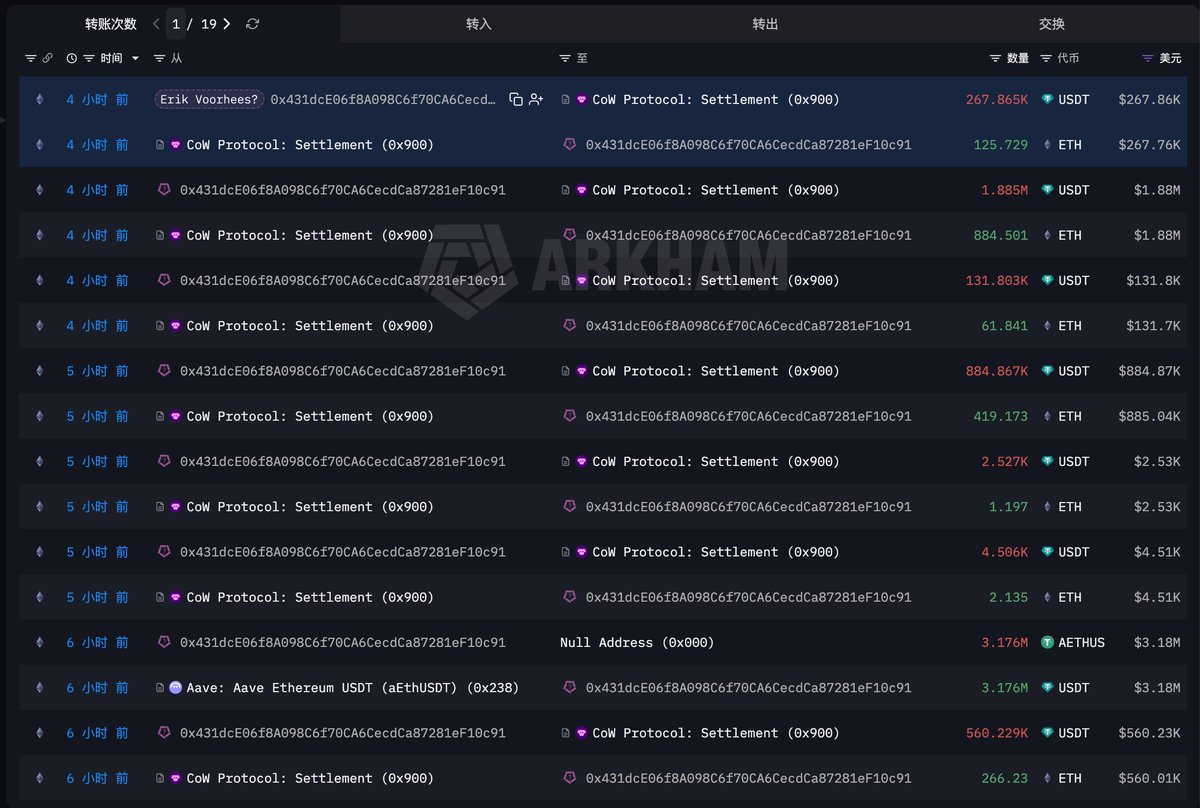This screenshot has width=1200, height=808.
Task: Switch to the 交换 swaps tab
Action: pyautogui.click(x=1052, y=23)
